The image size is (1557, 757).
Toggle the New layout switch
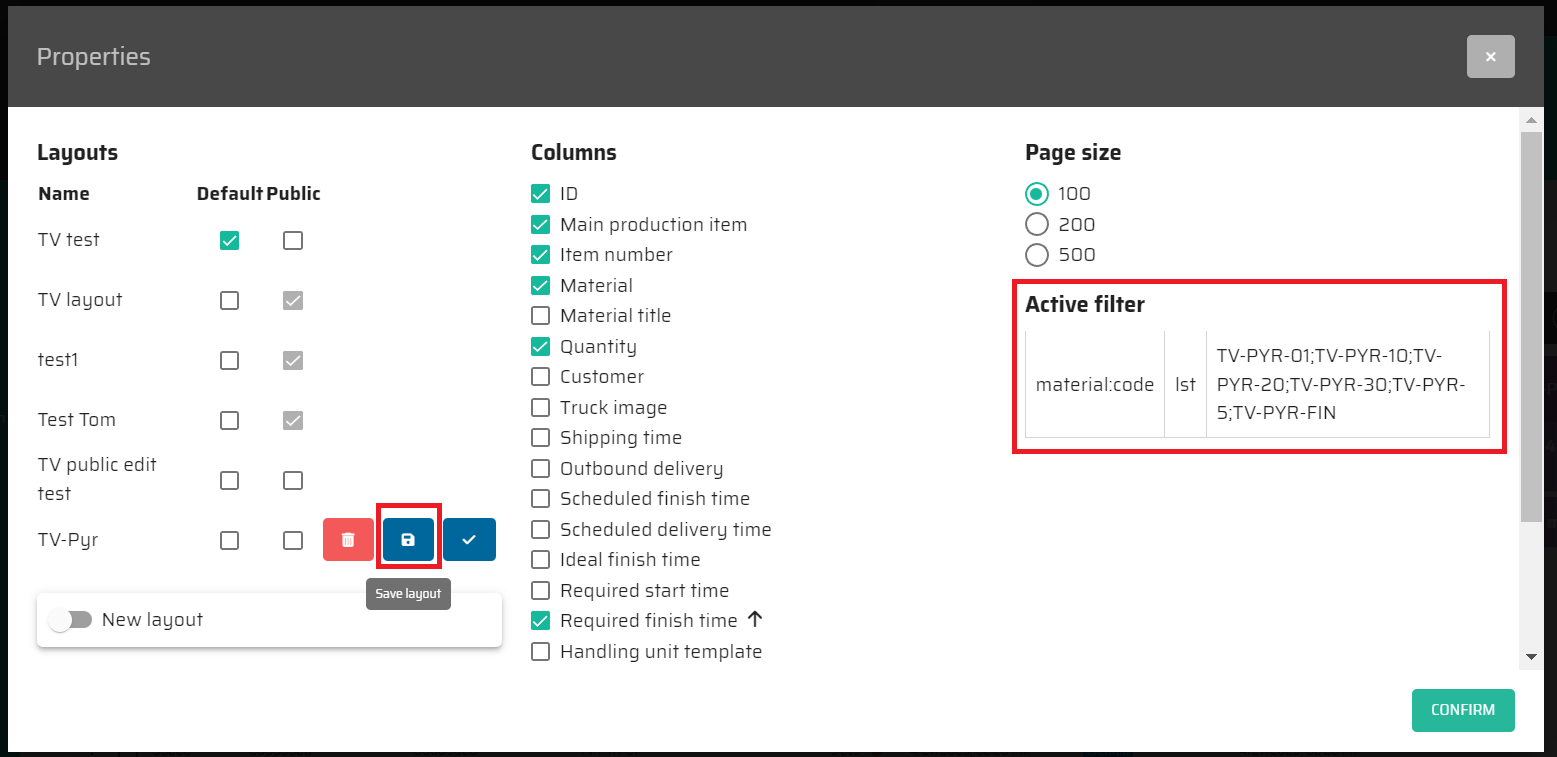click(x=71, y=620)
